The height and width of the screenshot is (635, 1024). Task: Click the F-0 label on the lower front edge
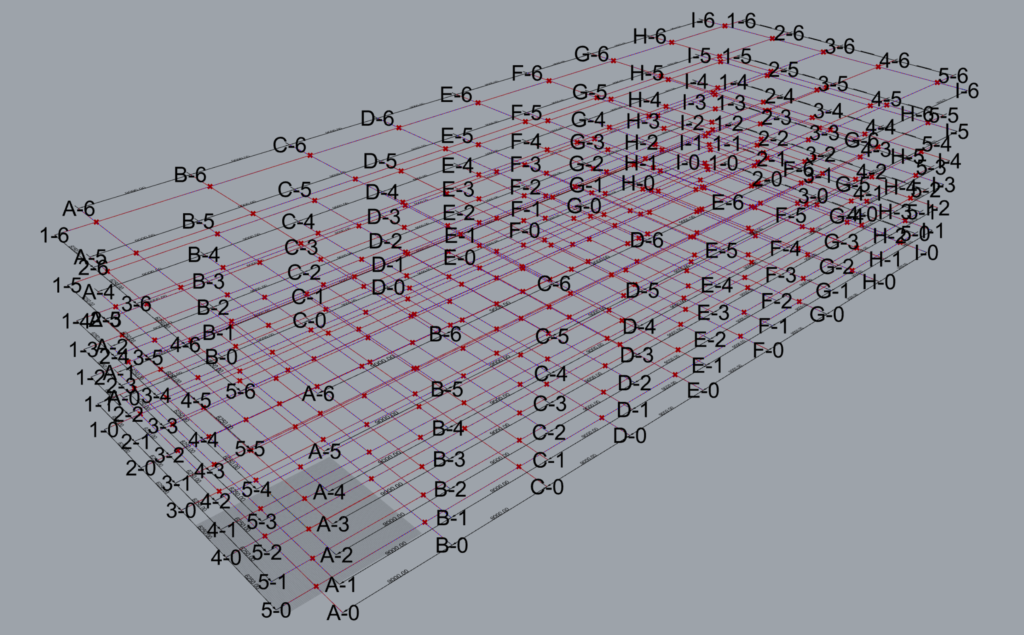(768, 350)
